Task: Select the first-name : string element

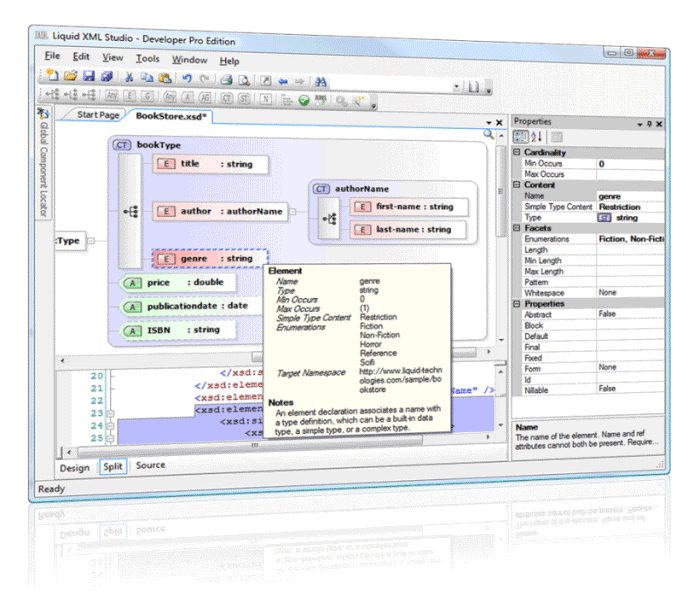Action: (x=409, y=207)
